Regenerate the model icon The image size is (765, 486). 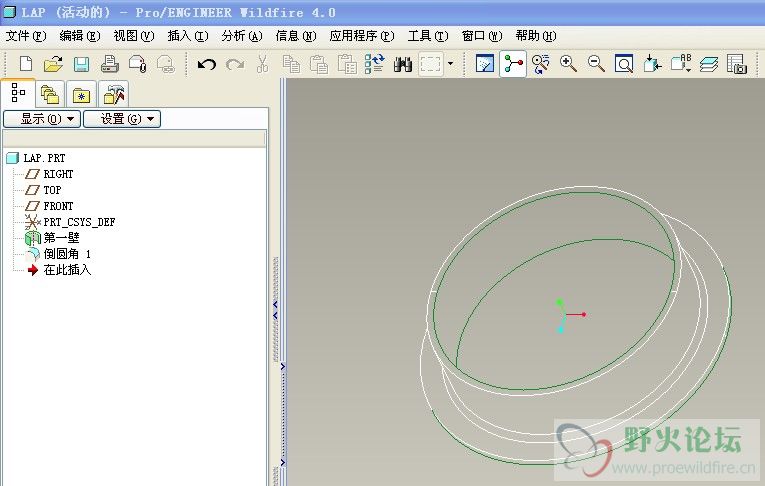click(x=375, y=64)
